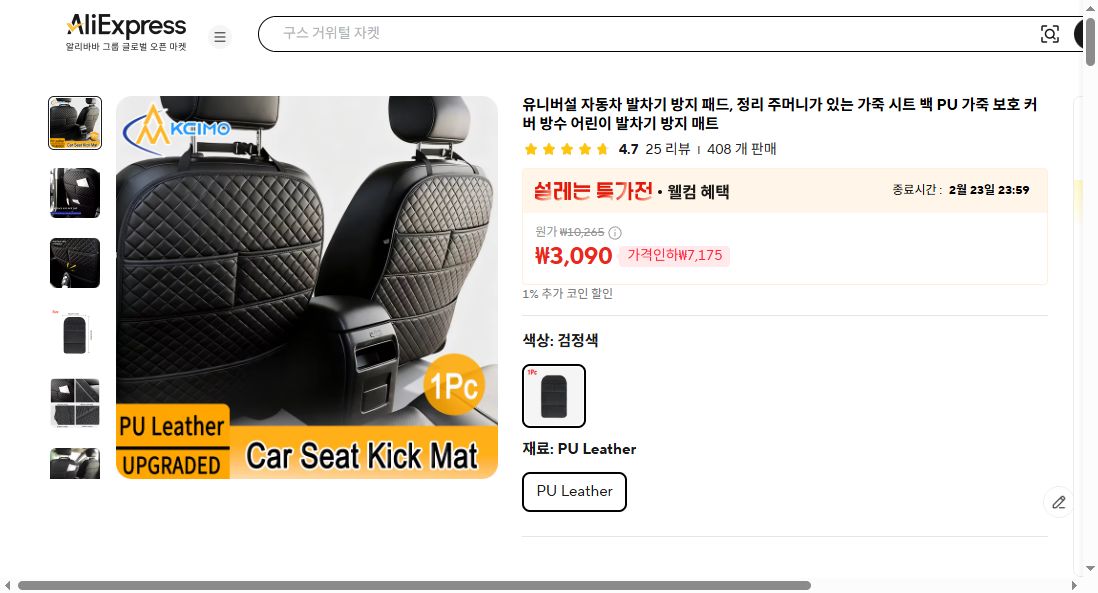Click the scroll-up arrow at page top
The width and height of the screenshot is (1098, 593).
pyautogui.click(x=1089, y=8)
